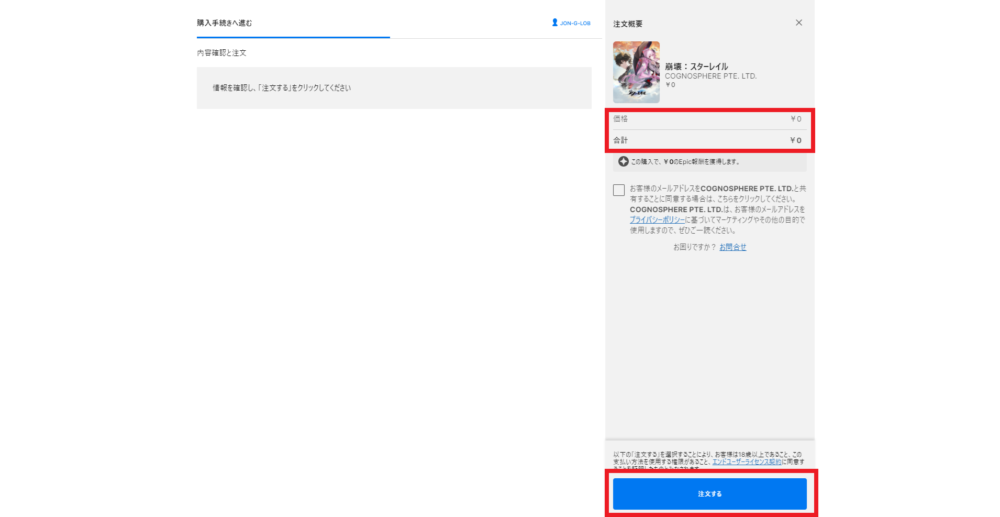Click the 合計 total row
Image resolution: width=1000 pixels, height=517 pixels.
pyautogui.click(x=708, y=140)
